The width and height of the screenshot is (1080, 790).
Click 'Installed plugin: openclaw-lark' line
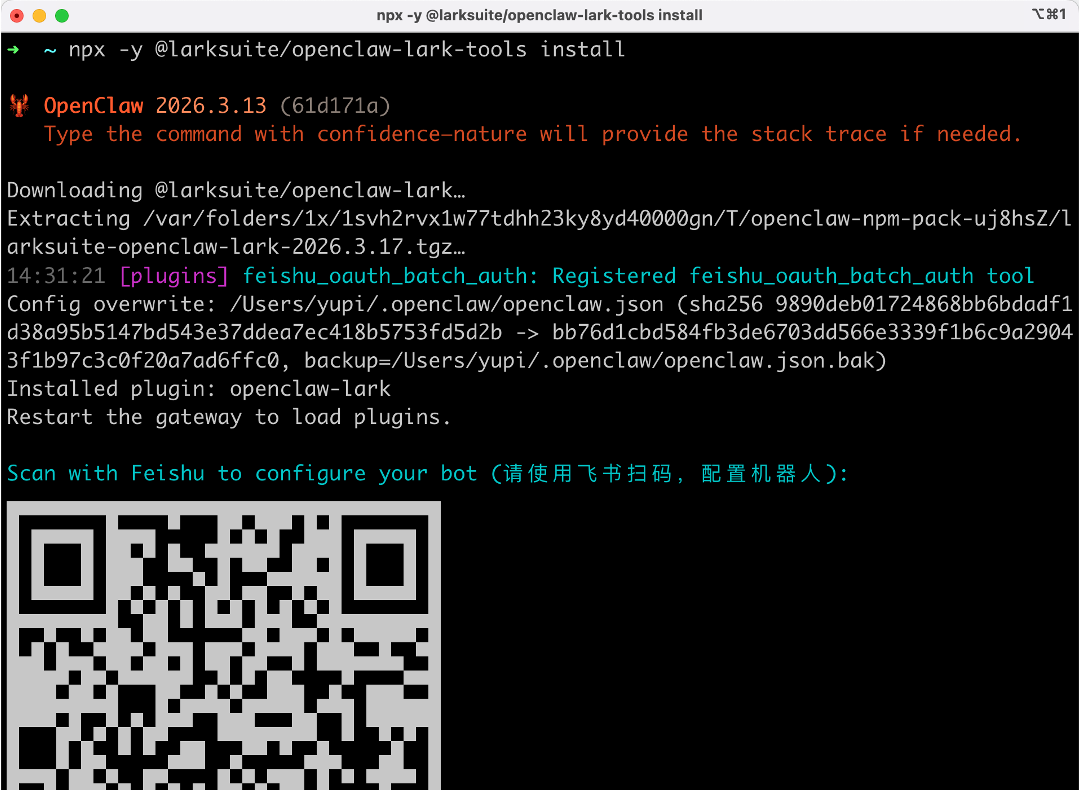199,388
